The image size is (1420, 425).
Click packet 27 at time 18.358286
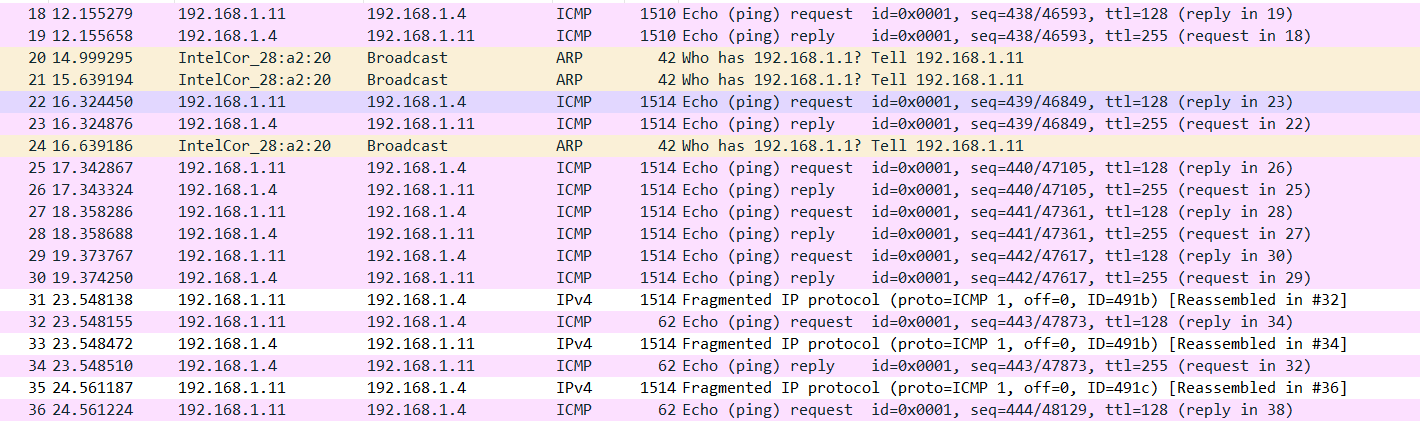(700, 212)
